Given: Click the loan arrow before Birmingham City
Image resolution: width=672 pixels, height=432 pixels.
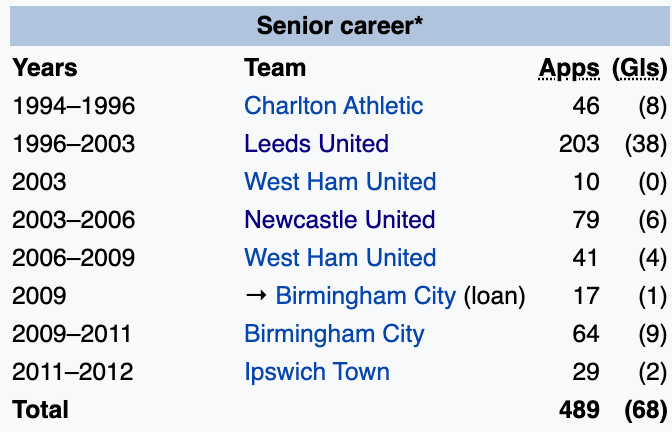Looking at the screenshot, I should click(255, 296).
